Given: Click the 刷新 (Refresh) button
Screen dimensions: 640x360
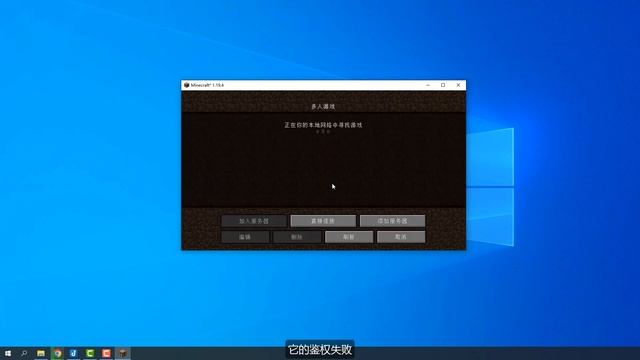Looking at the screenshot, I should pos(349,237).
